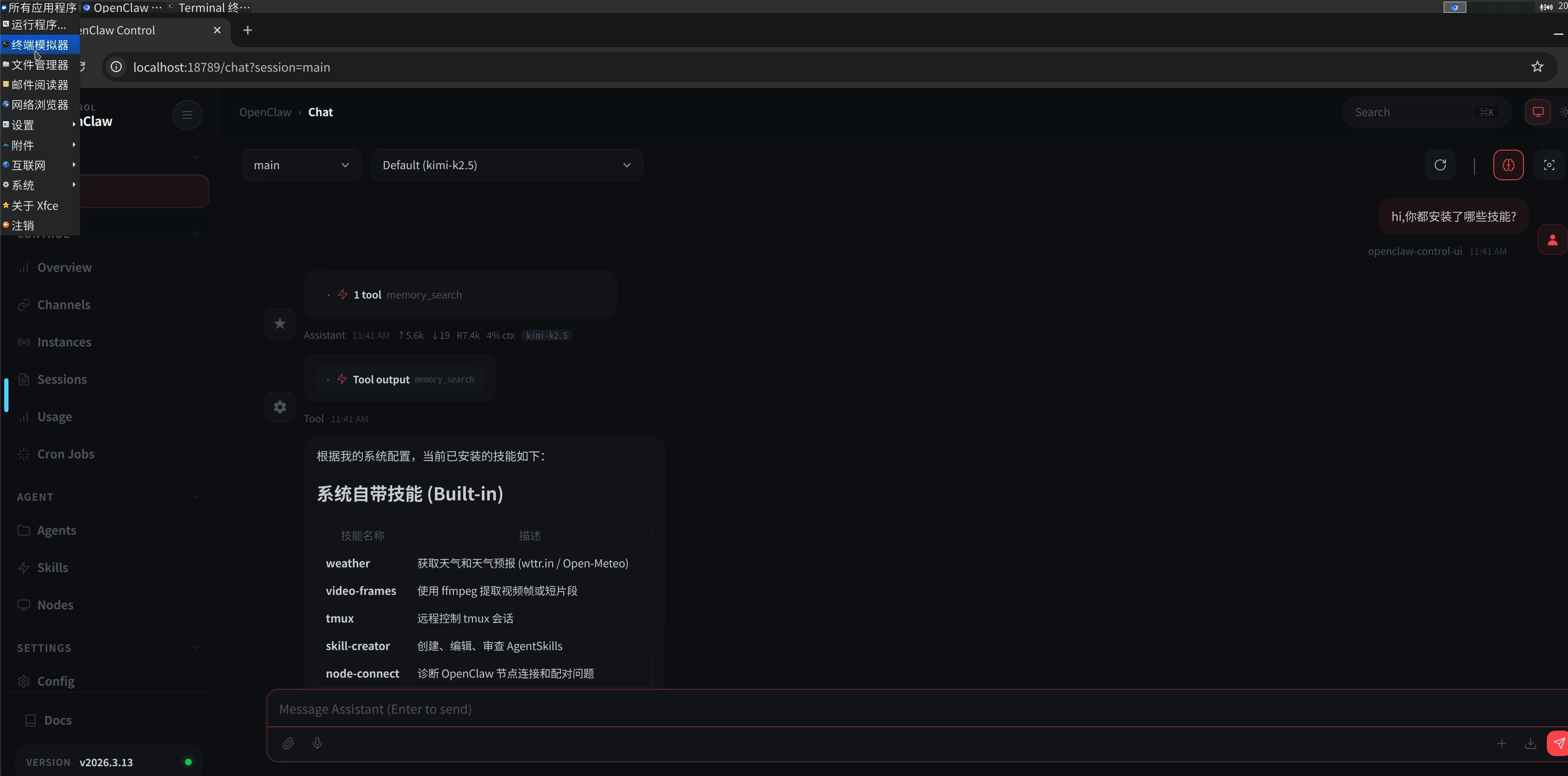The width and height of the screenshot is (1568, 776).
Task: Open Skills page in sidebar
Action: [52, 567]
